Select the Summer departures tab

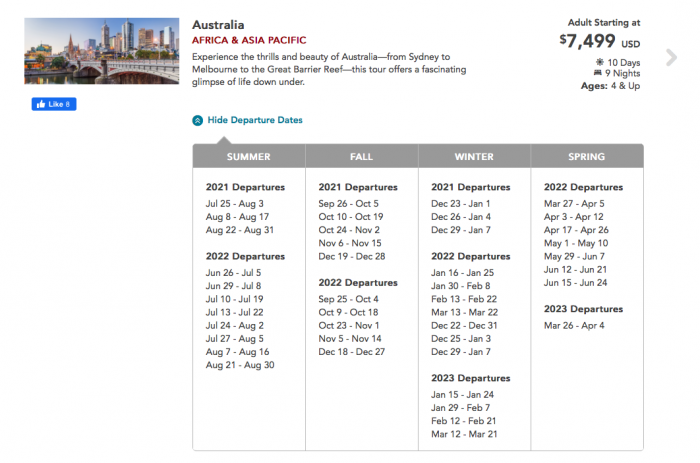point(249,157)
